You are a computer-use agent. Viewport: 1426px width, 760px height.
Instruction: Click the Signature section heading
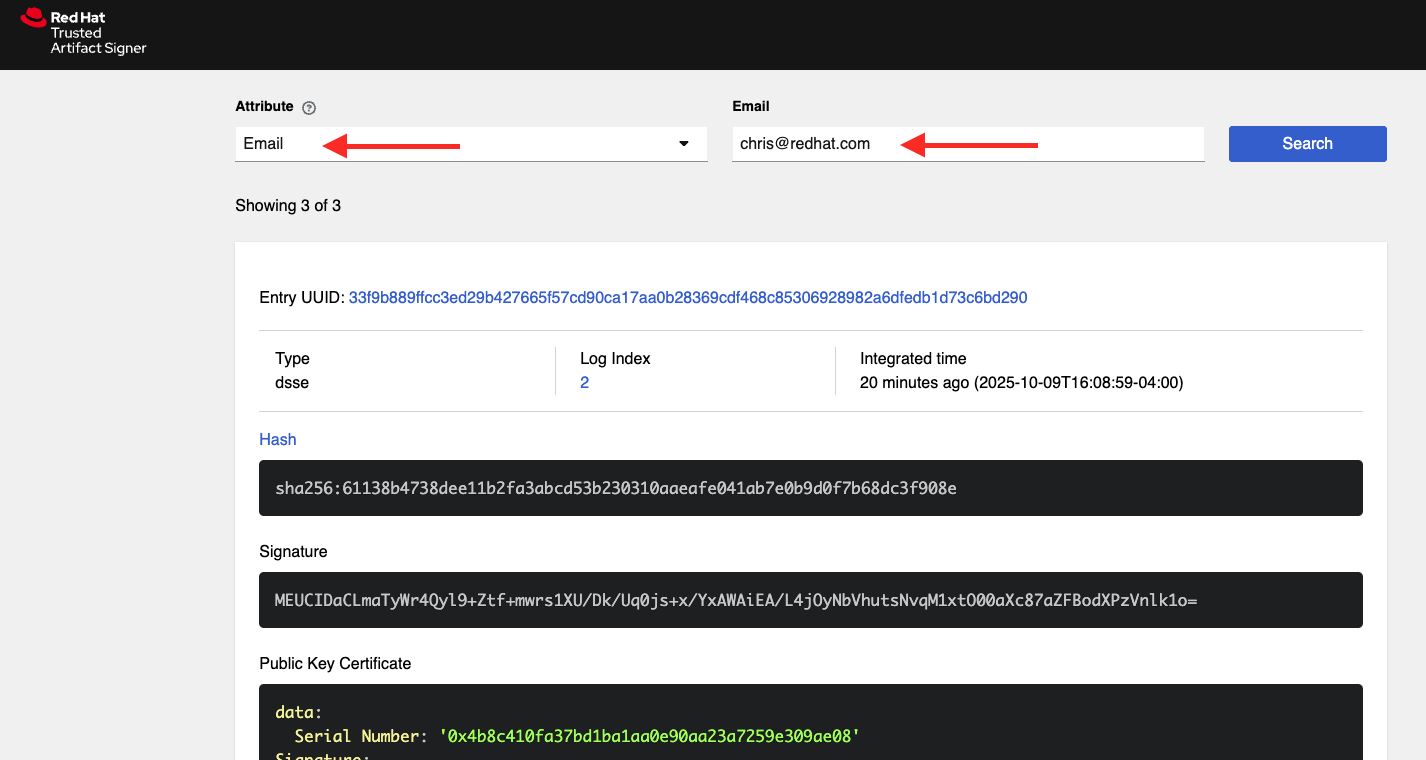point(293,552)
